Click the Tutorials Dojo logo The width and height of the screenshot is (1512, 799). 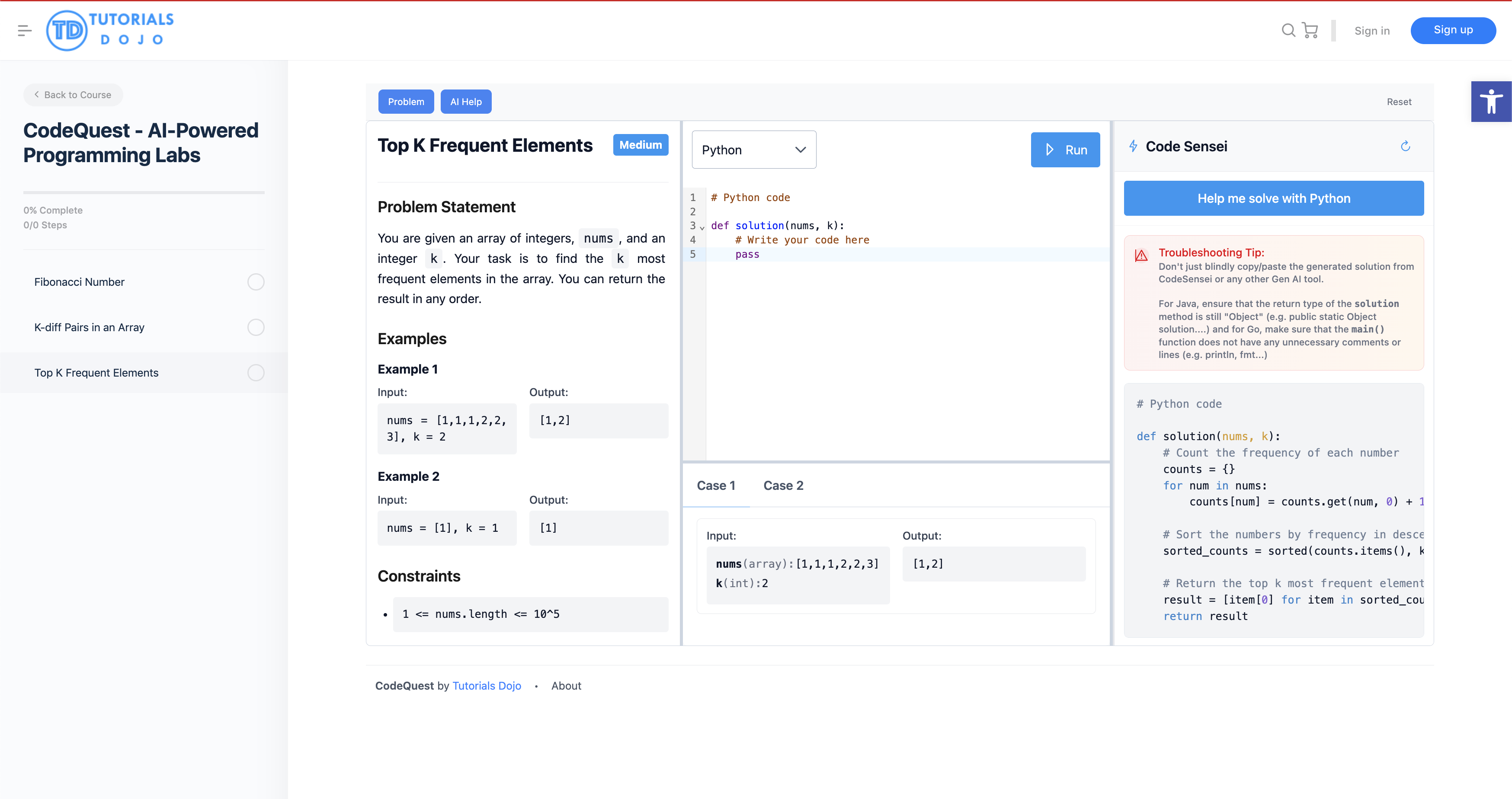click(110, 31)
